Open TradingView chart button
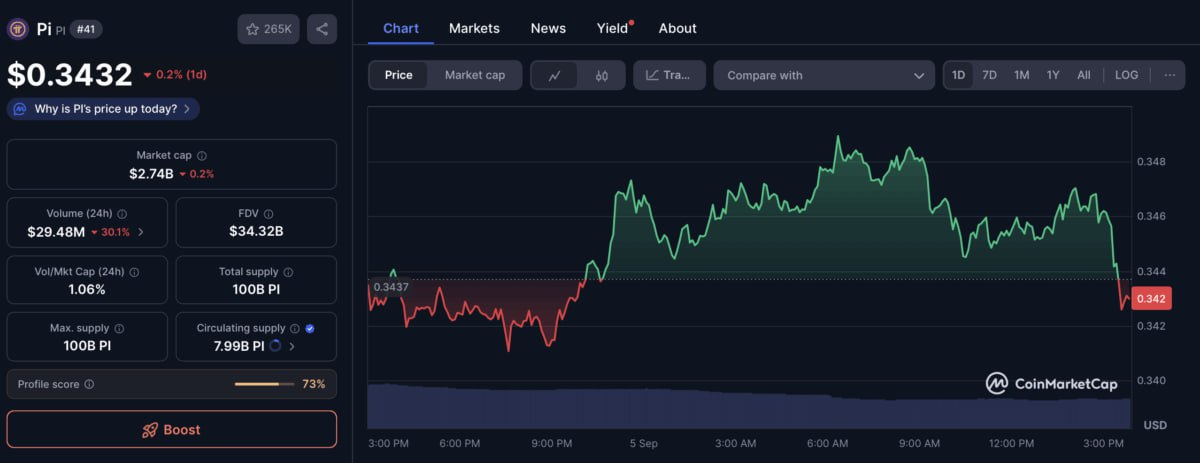Image resolution: width=1200 pixels, height=463 pixels. click(x=669, y=75)
